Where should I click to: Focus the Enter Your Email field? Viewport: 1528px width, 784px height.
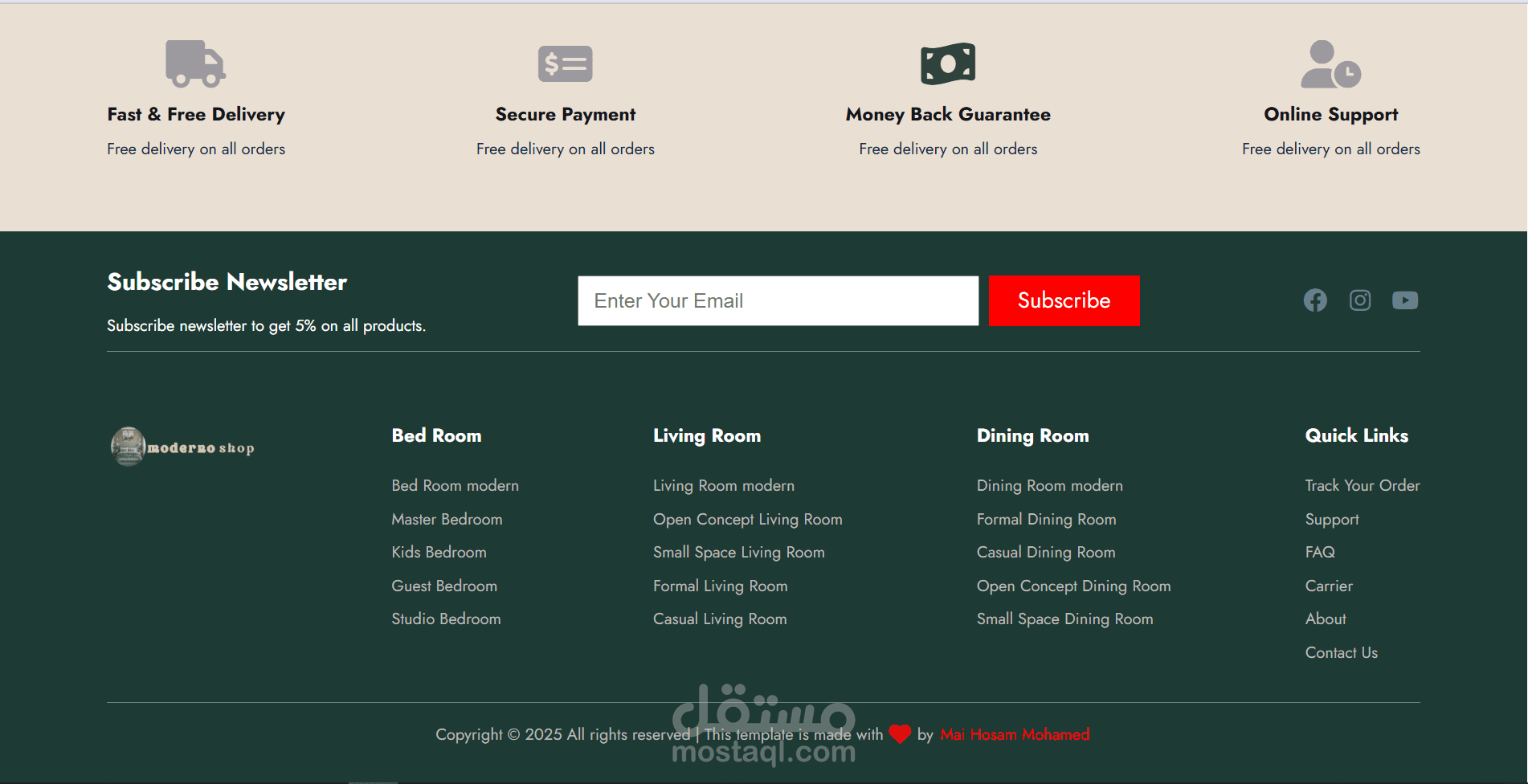778,301
